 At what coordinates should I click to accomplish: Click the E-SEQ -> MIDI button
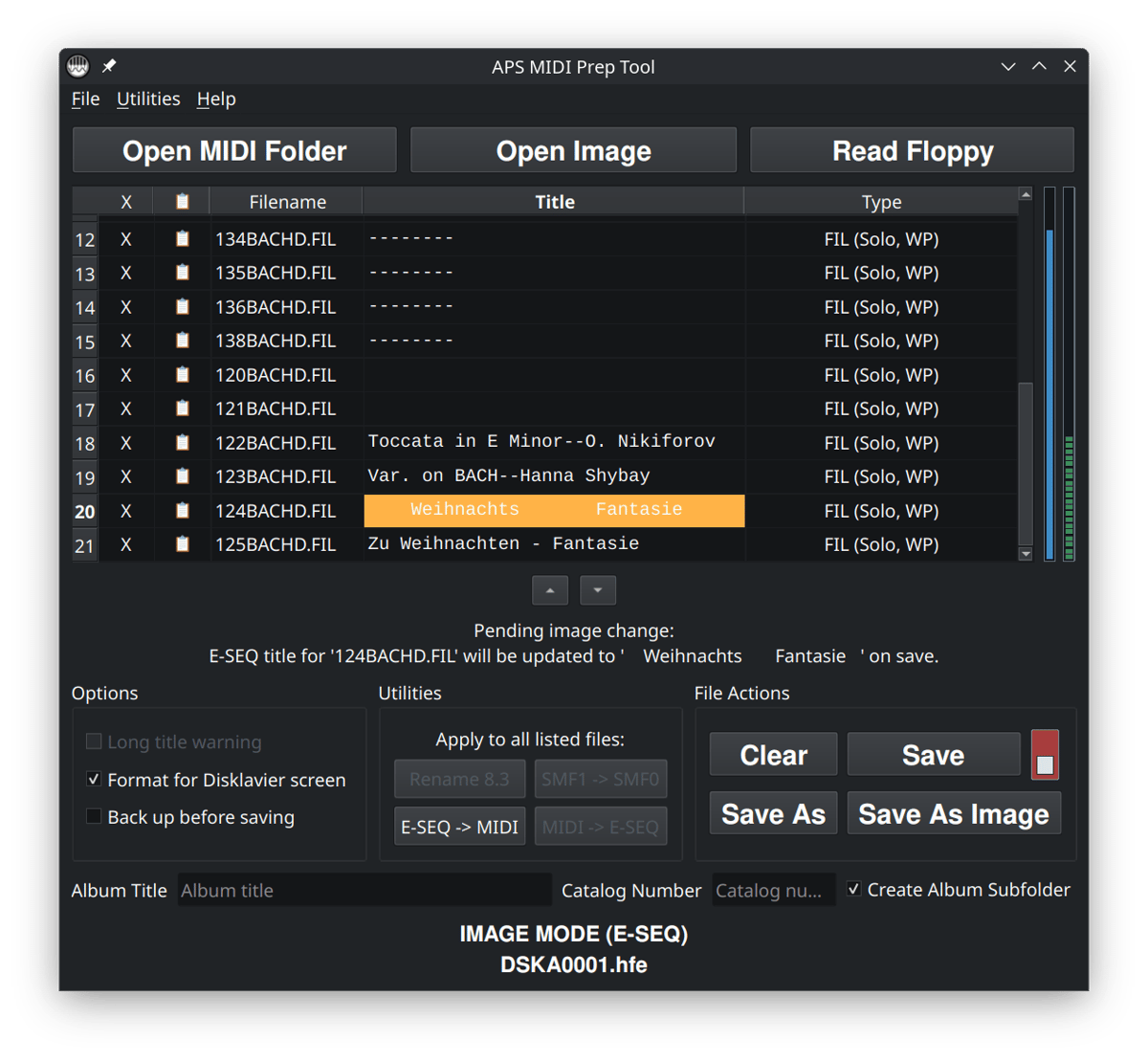click(x=459, y=827)
